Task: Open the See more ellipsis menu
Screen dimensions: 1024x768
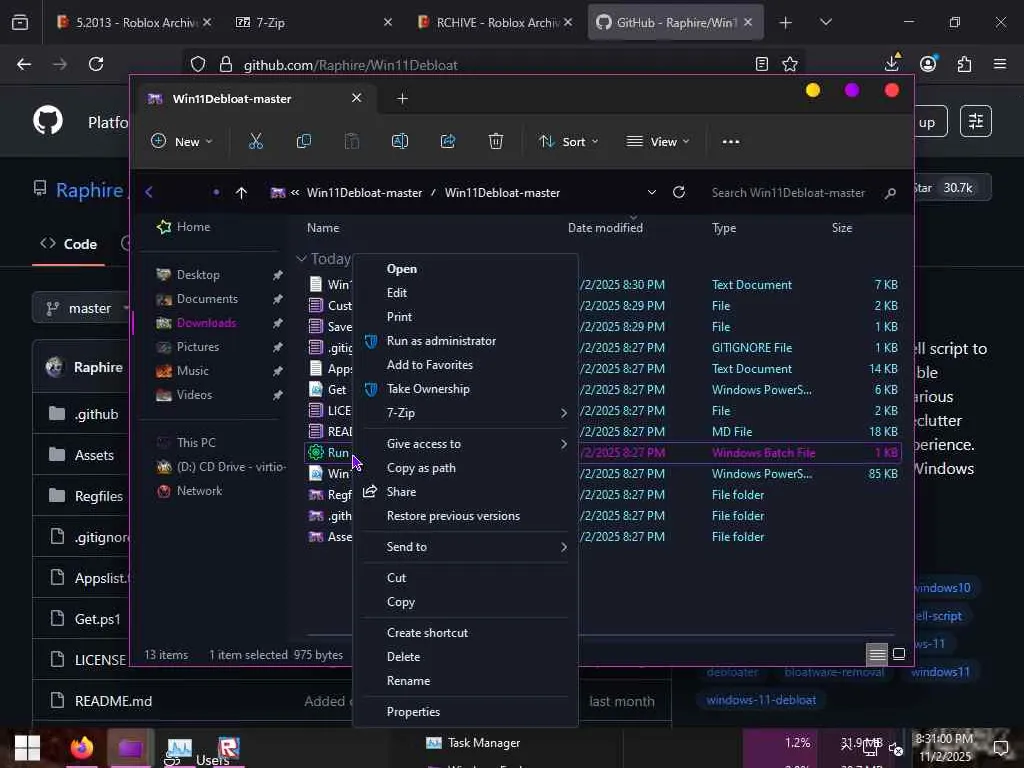Action: click(731, 142)
